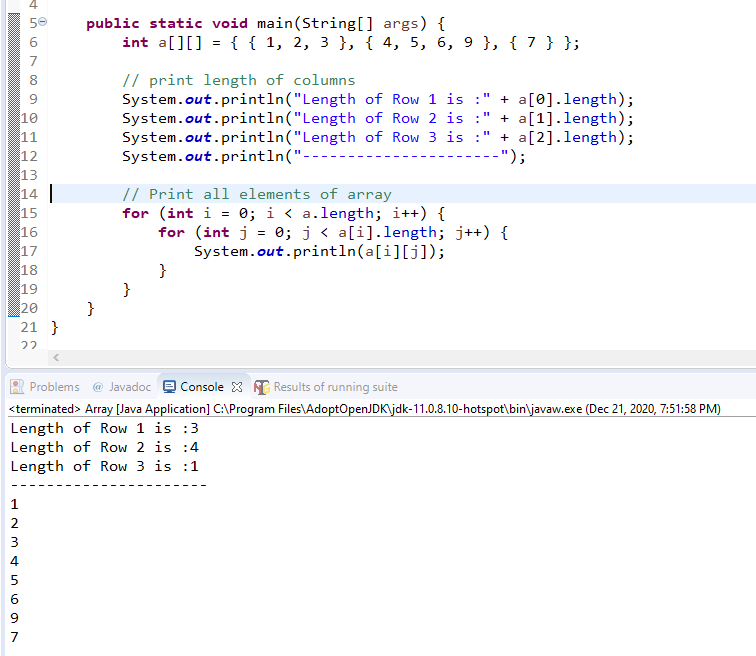Collapse the main method fold marker
The height and width of the screenshot is (656, 756).
tap(43, 22)
